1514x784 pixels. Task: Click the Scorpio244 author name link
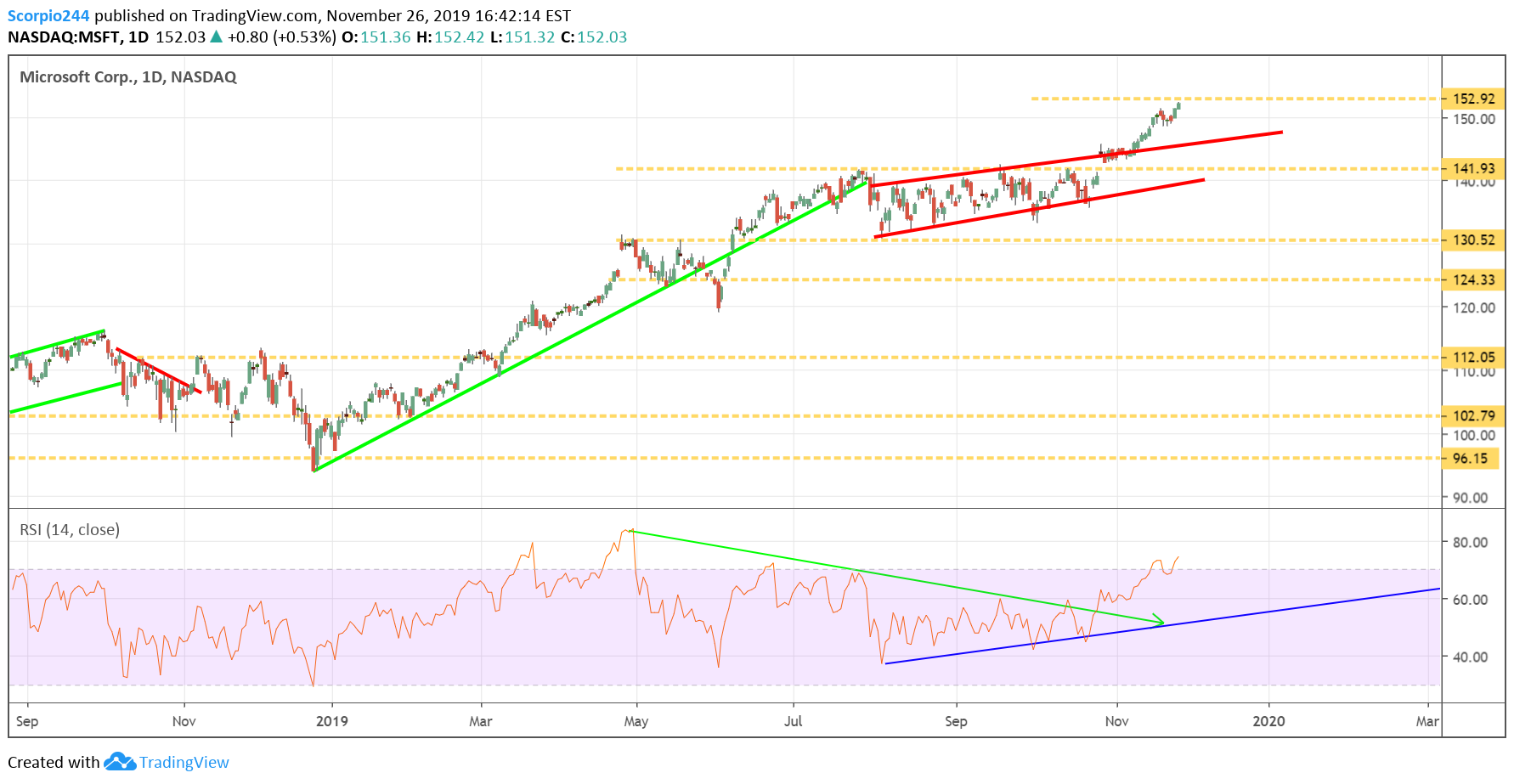pyautogui.click(x=48, y=16)
